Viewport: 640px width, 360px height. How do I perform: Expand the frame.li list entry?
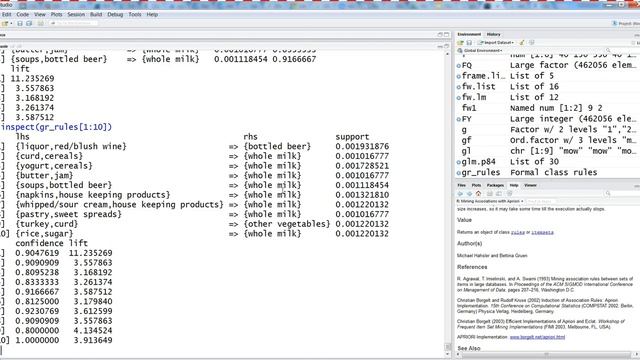tap(459, 76)
